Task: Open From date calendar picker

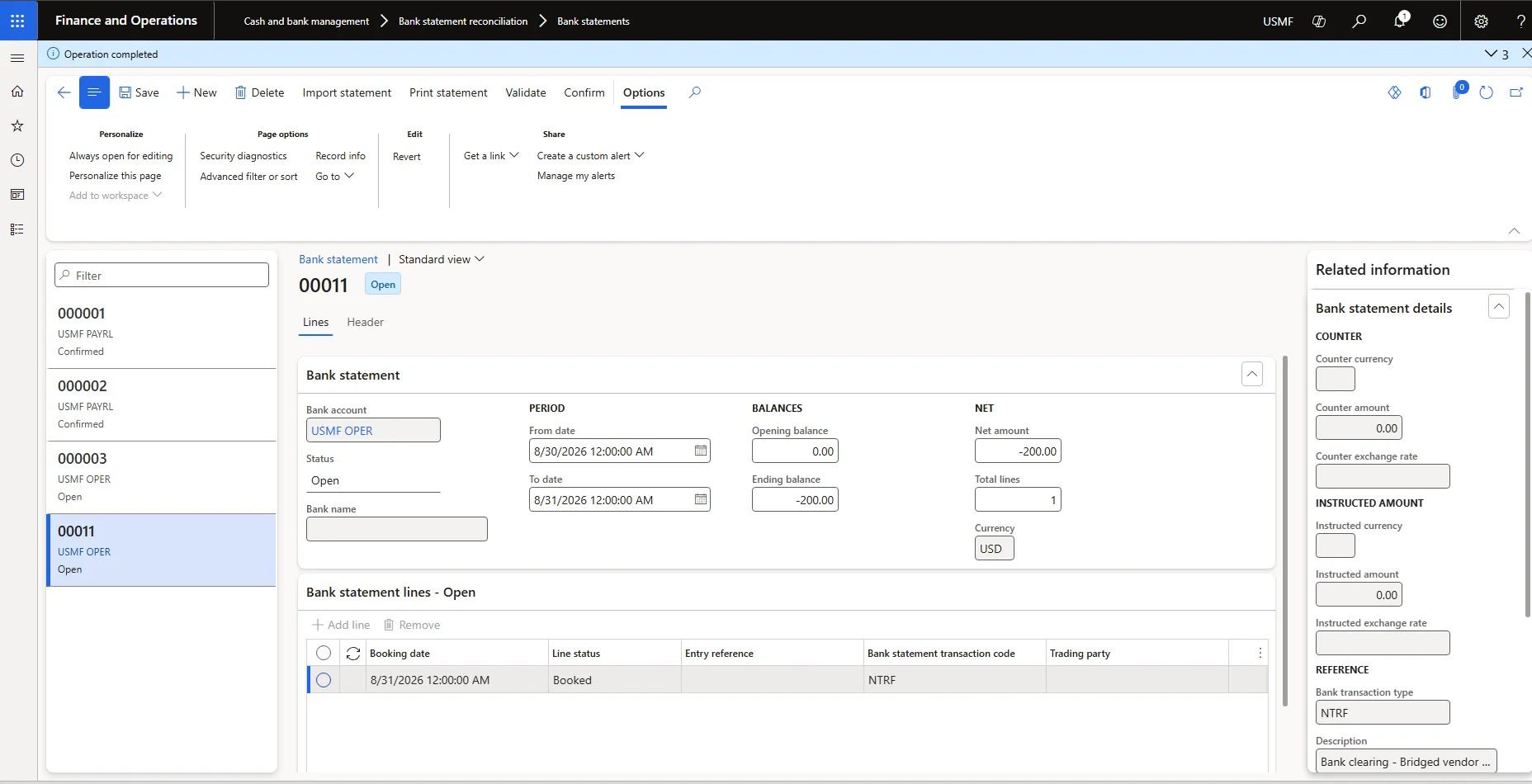Action: pyautogui.click(x=701, y=451)
